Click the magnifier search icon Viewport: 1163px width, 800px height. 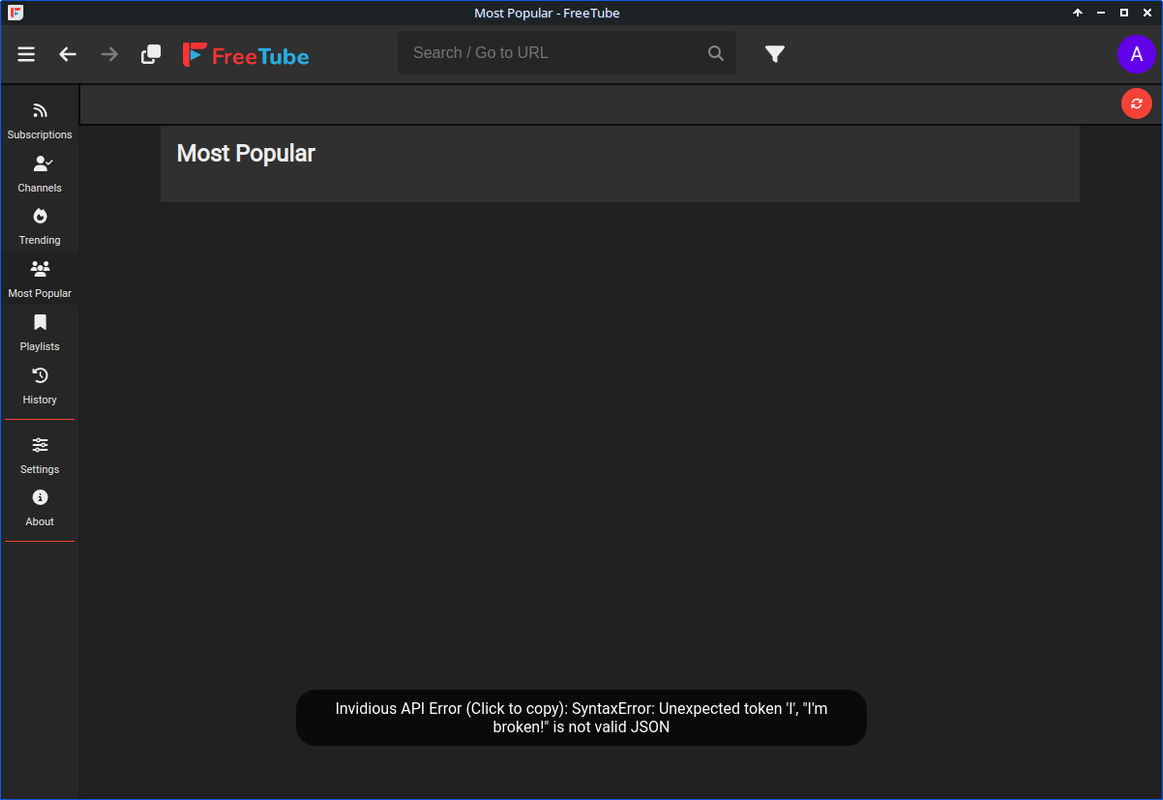pyautogui.click(x=715, y=53)
